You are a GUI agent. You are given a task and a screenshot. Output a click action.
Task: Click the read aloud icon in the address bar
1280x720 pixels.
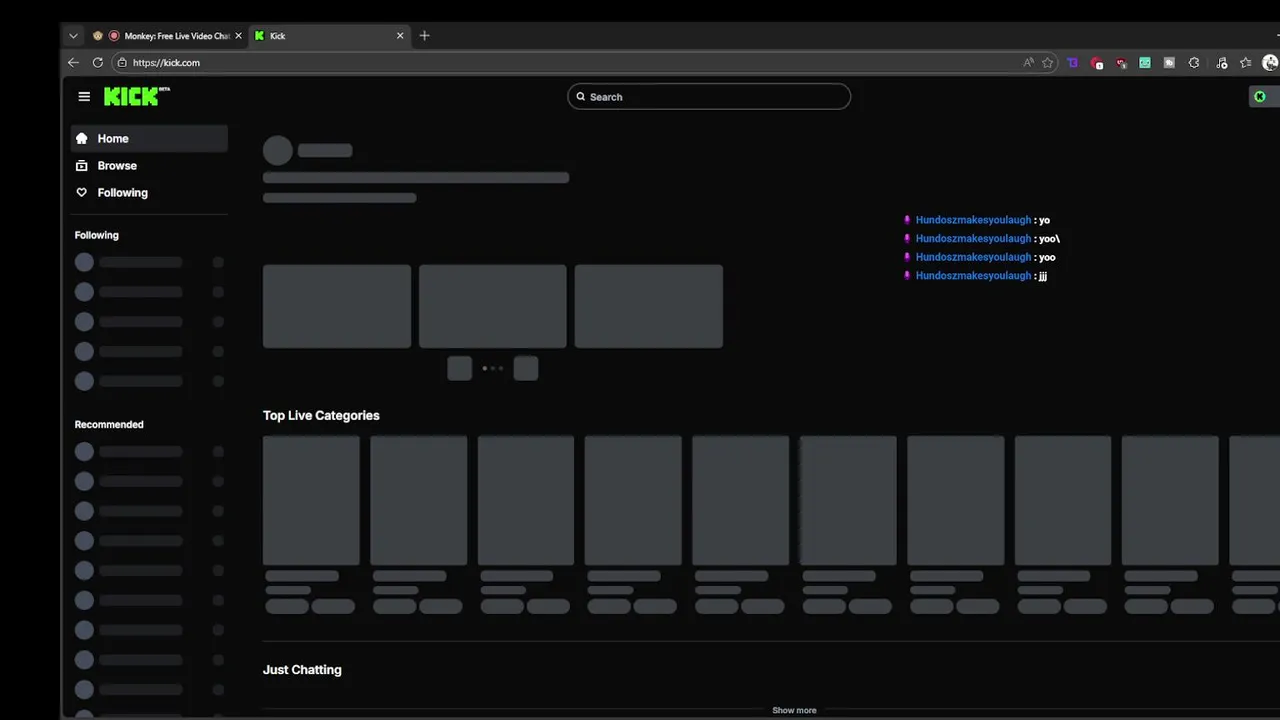(x=1028, y=62)
